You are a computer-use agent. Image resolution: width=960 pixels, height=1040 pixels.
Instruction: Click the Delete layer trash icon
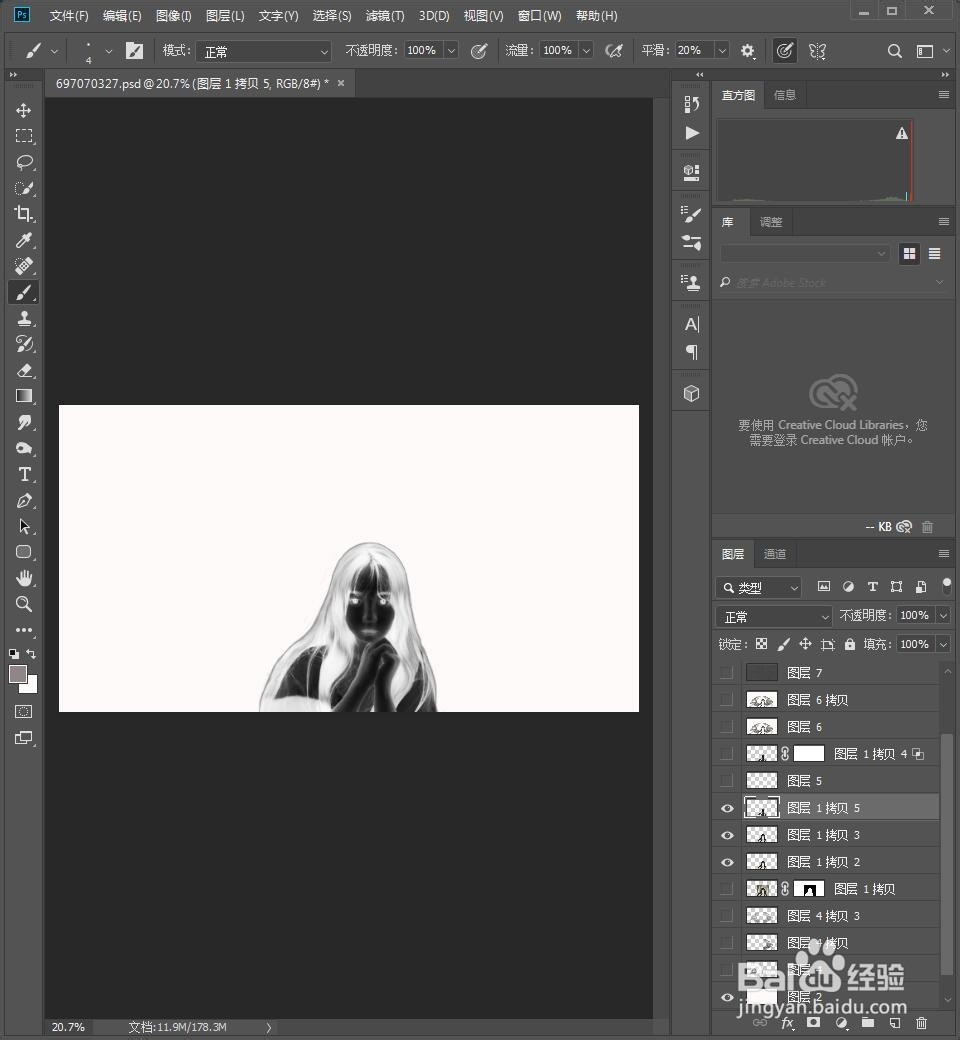click(x=921, y=1024)
